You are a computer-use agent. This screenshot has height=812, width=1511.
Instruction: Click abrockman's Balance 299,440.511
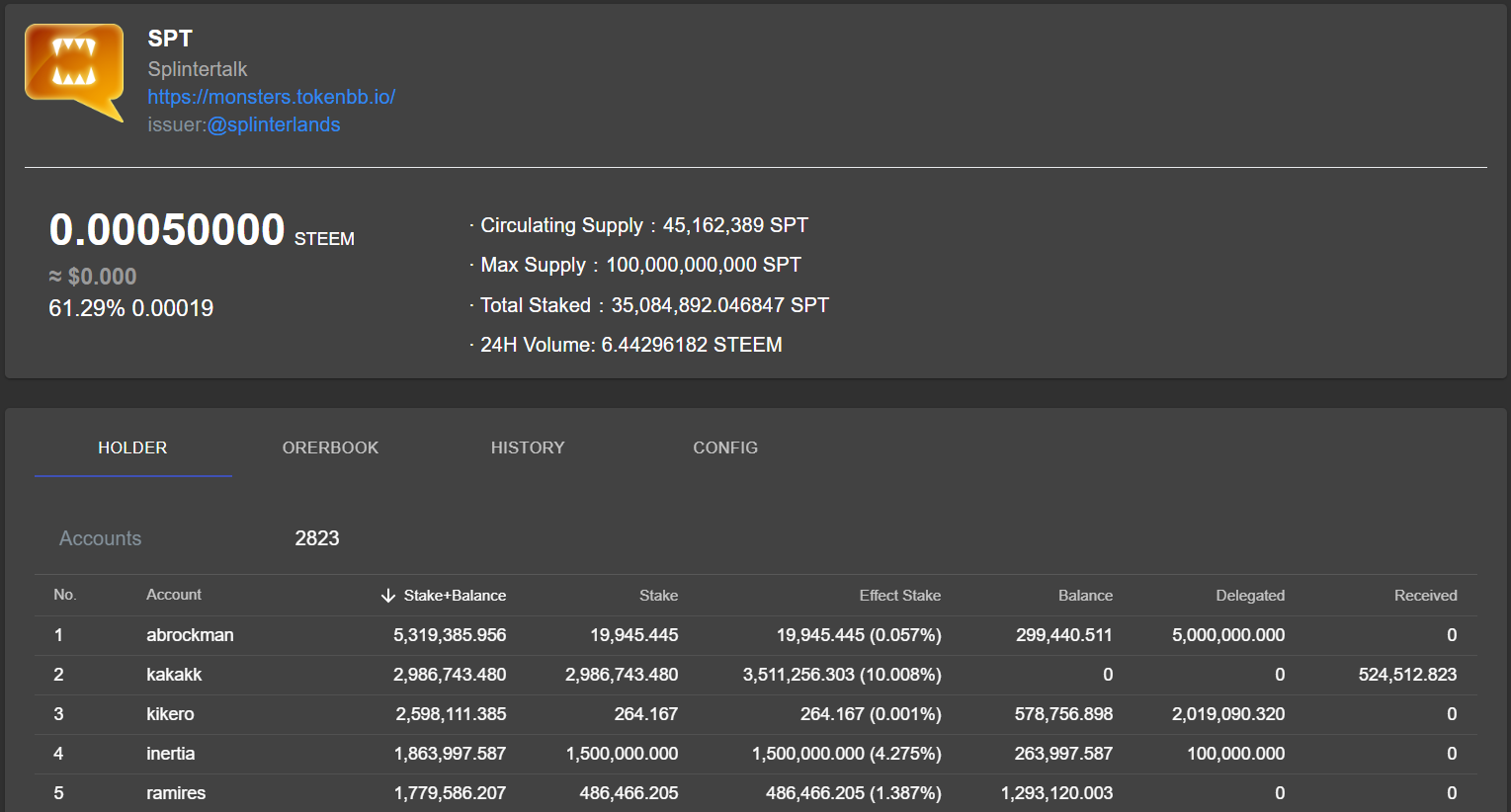tap(1064, 635)
